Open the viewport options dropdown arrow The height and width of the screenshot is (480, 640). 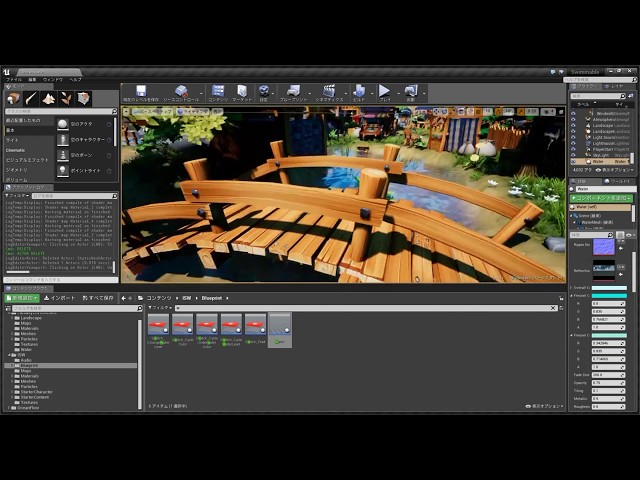[x=127, y=111]
